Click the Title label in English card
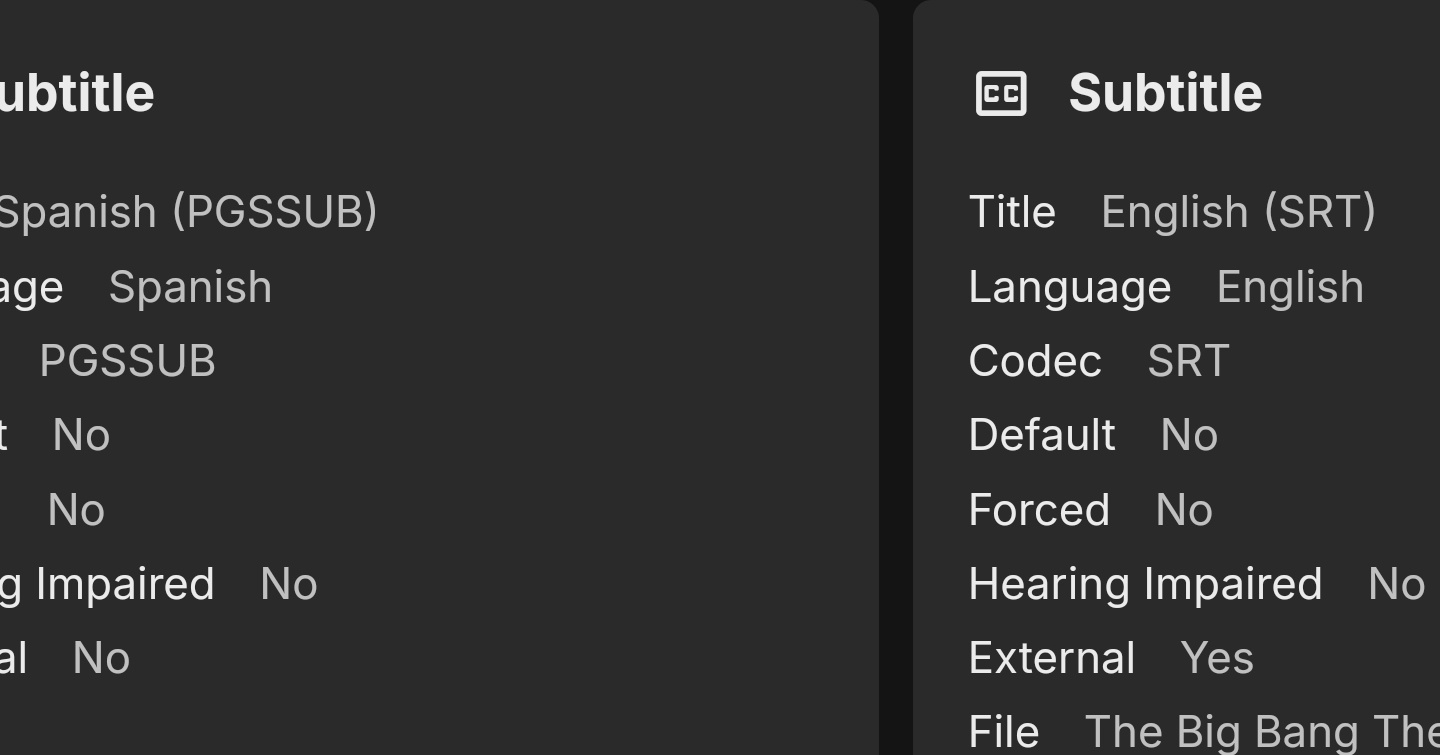The width and height of the screenshot is (1440, 755). 1012,212
